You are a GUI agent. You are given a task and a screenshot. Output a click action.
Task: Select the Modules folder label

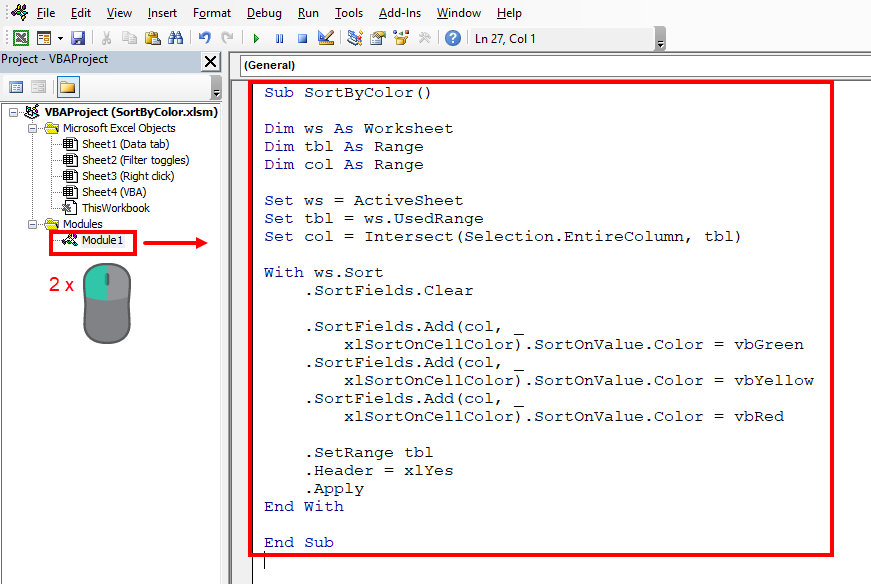pos(82,224)
